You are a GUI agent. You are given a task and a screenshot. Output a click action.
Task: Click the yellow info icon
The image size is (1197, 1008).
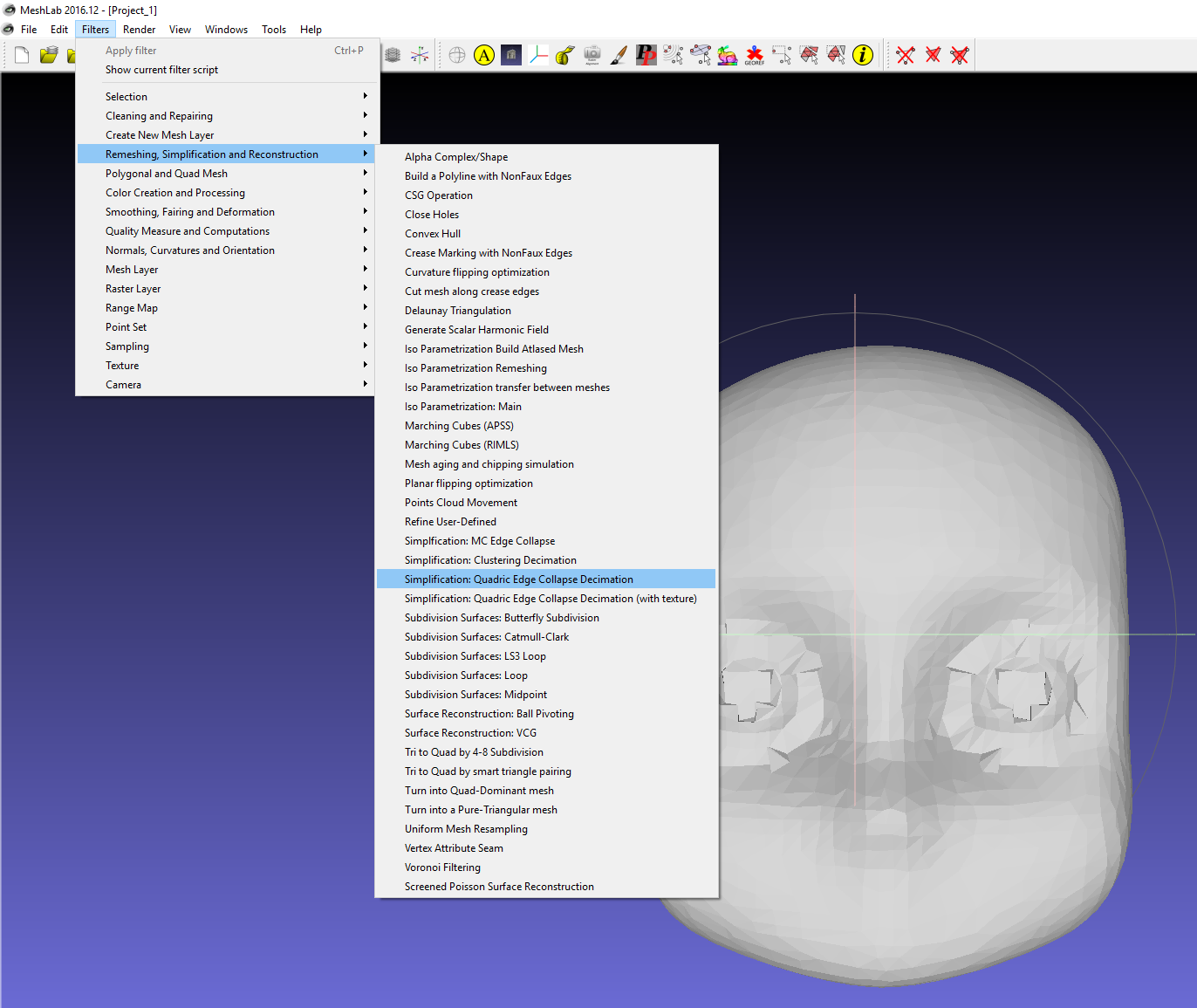click(x=863, y=56)
